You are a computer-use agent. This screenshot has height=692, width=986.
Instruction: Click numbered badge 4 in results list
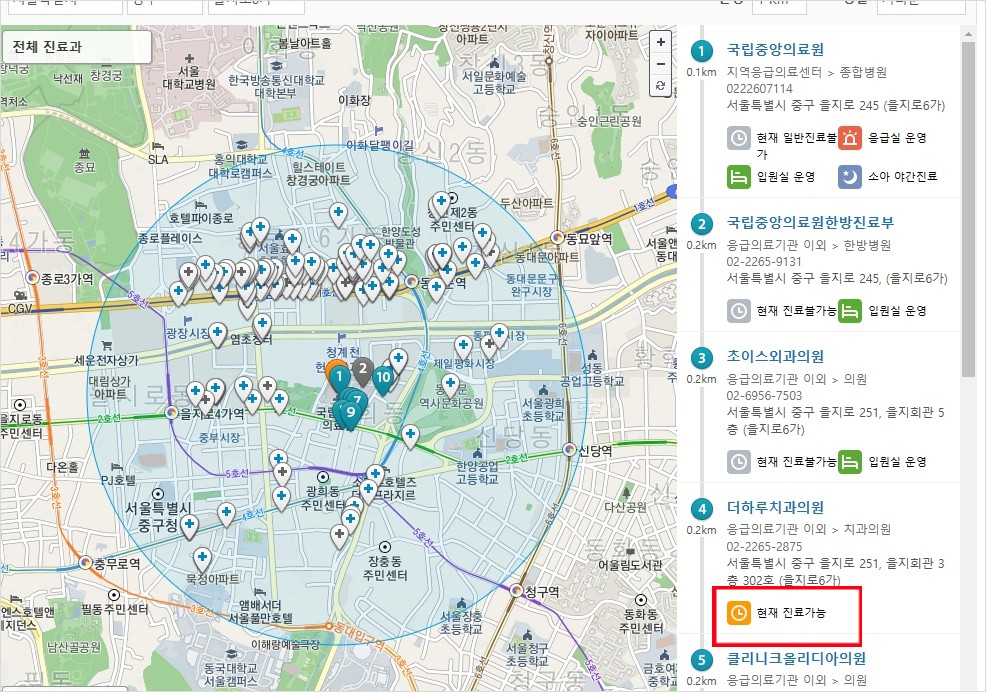pos(702,510)
